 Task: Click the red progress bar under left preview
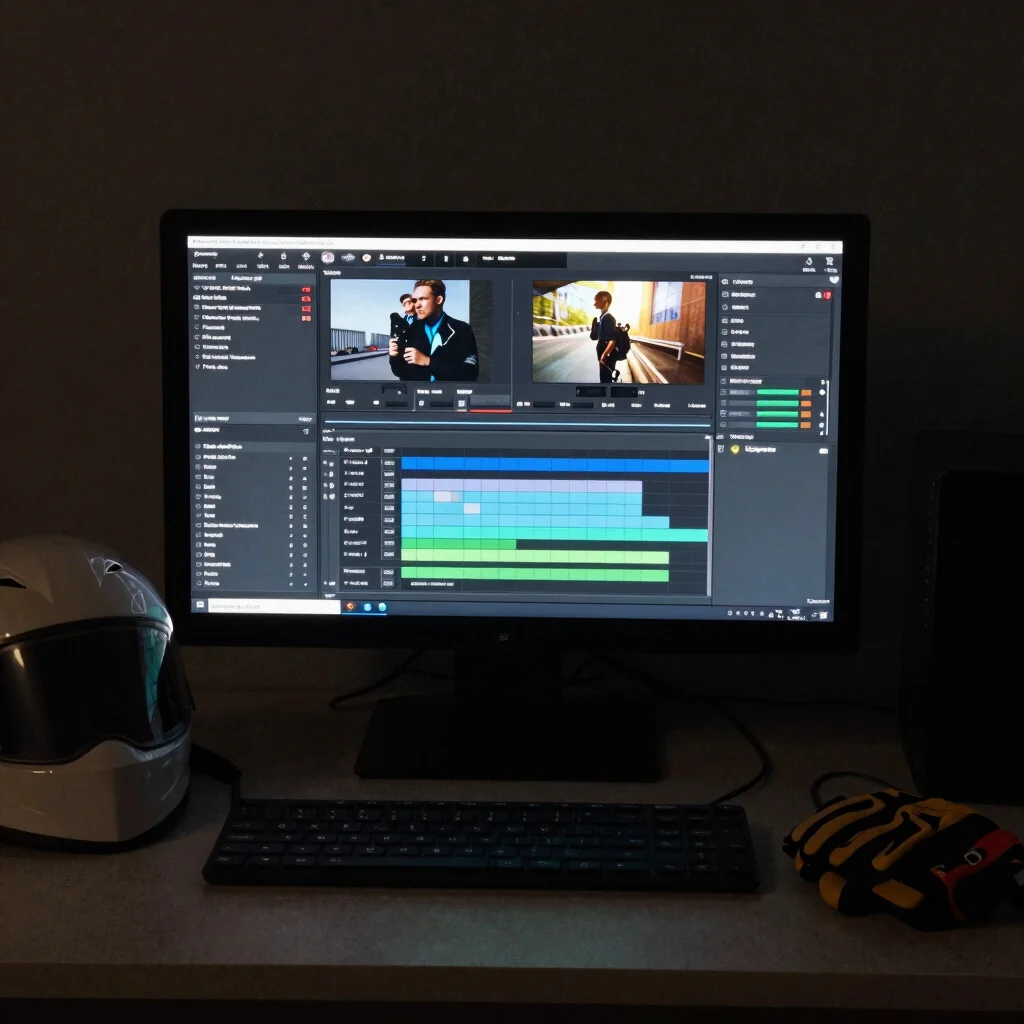(x=490, y=411)
